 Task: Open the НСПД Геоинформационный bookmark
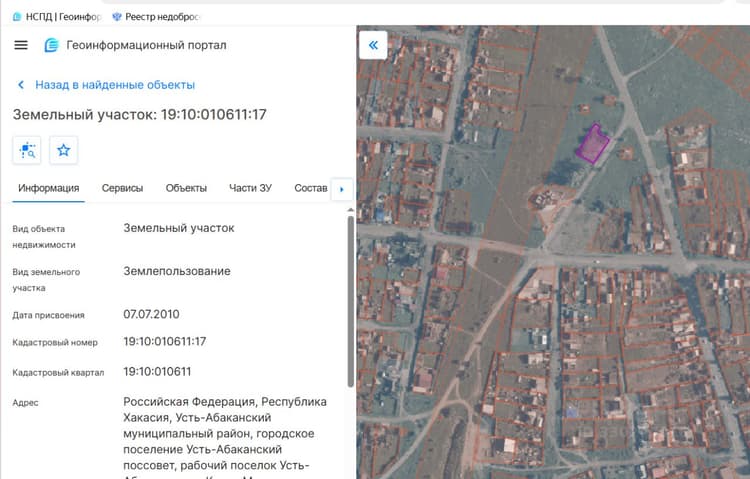[57, 17]
